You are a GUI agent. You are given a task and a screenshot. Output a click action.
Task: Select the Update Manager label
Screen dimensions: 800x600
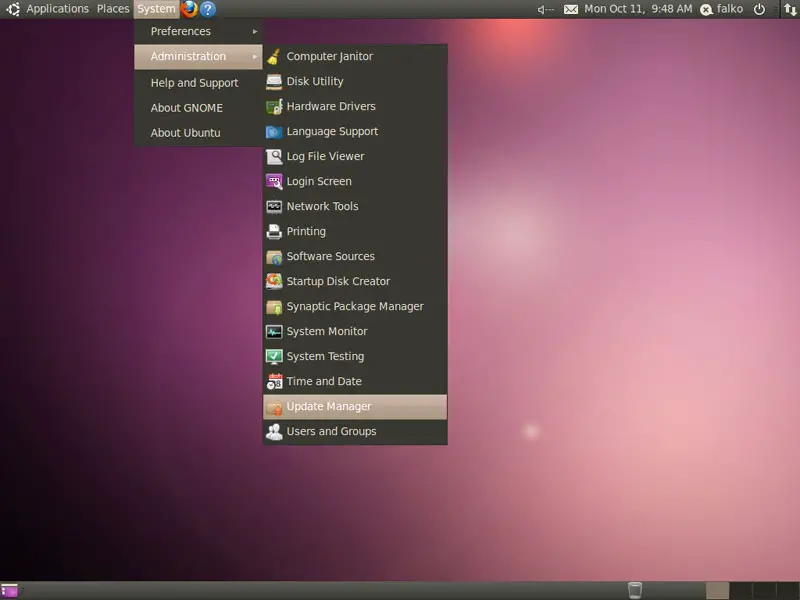coord(329,407)
